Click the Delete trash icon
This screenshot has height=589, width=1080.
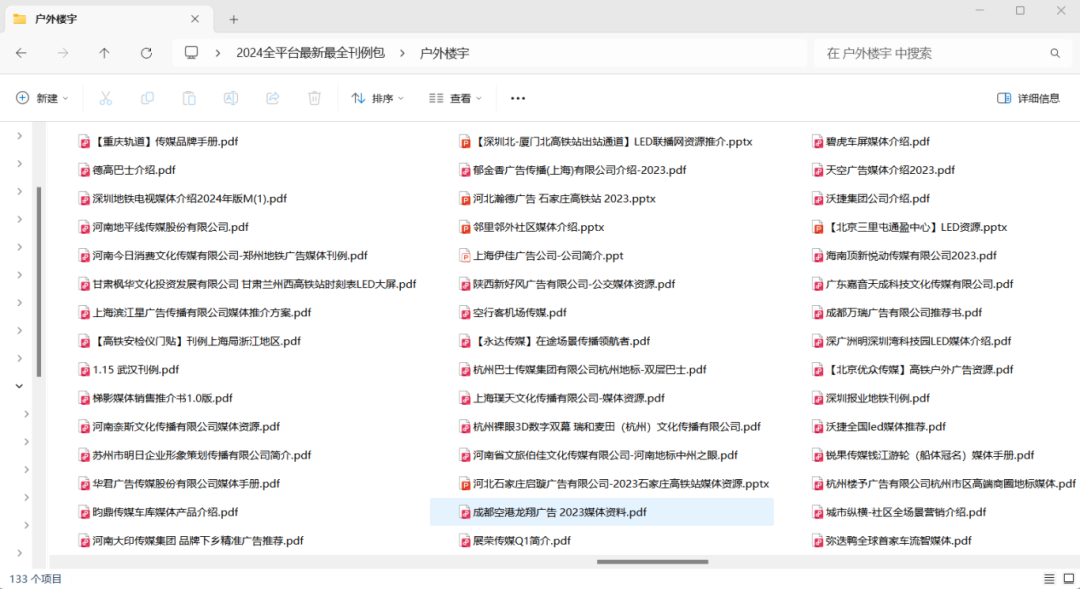pos(314,99)
